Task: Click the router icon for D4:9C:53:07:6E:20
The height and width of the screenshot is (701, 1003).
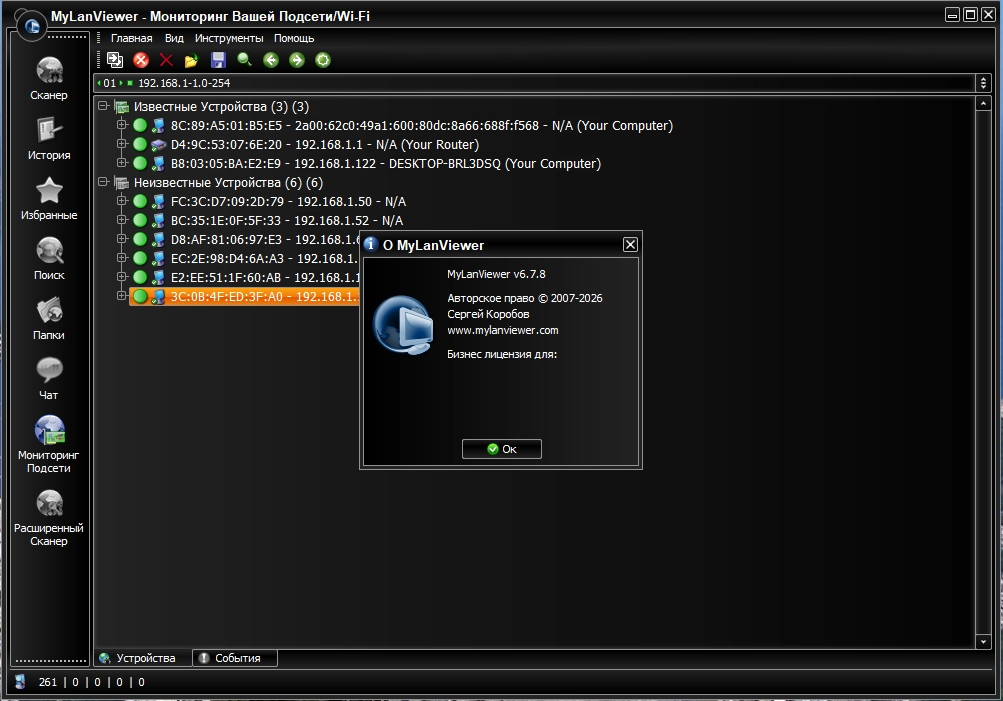Action: pyautogui.click(x=158, y=145)
